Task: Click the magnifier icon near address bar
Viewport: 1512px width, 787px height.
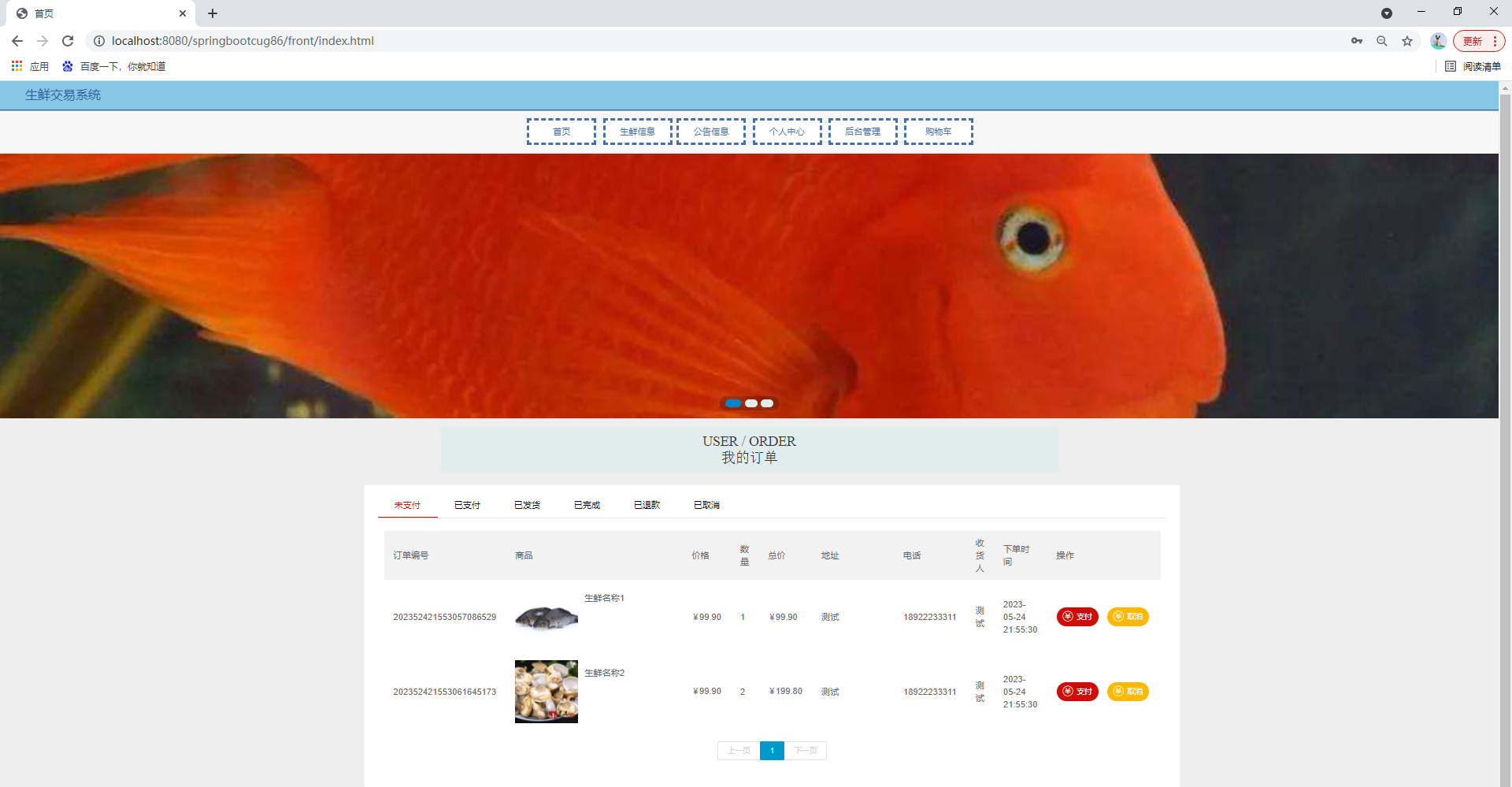Action: tap(1381, 40)
